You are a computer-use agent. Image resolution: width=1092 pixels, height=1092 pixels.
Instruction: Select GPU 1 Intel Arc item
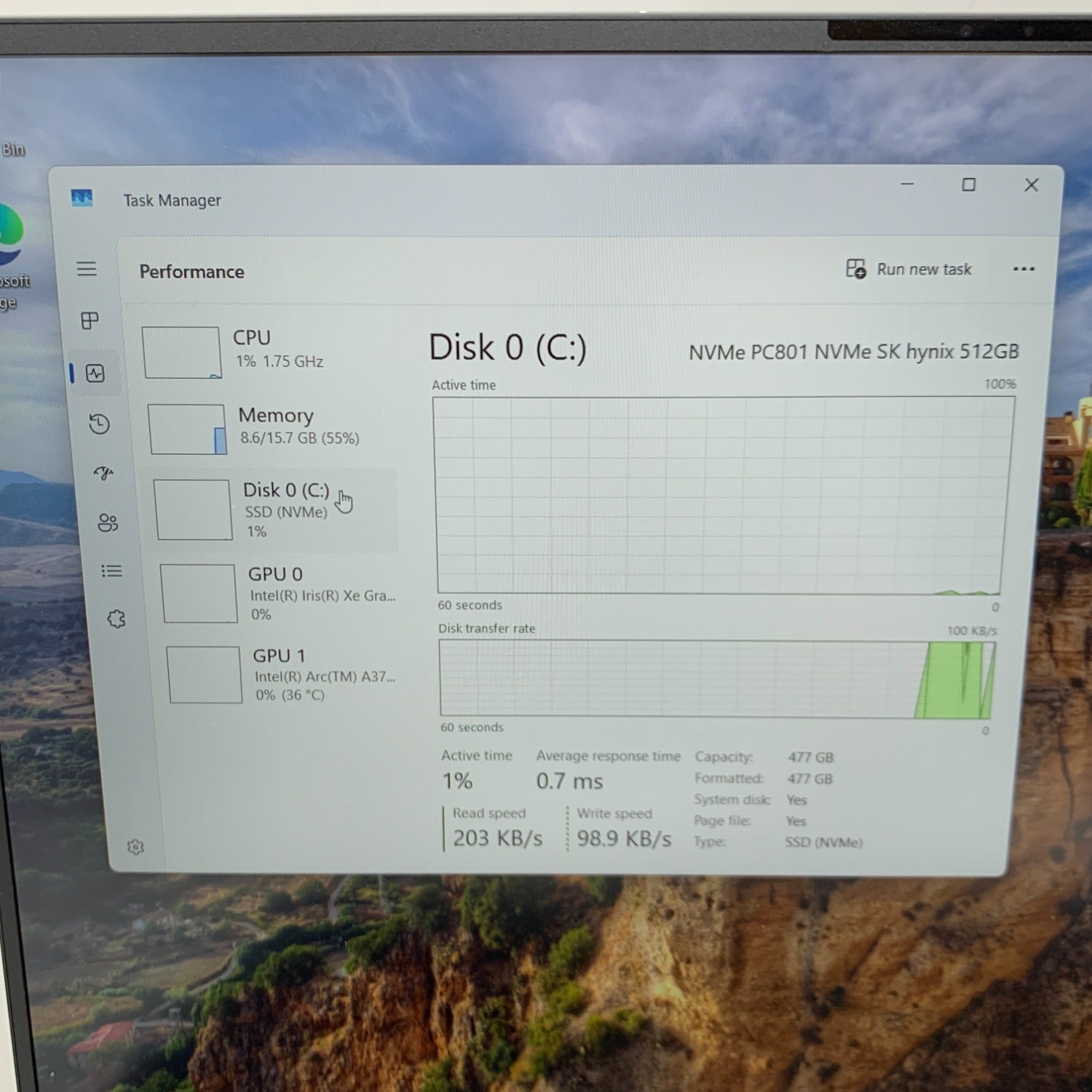282,675
